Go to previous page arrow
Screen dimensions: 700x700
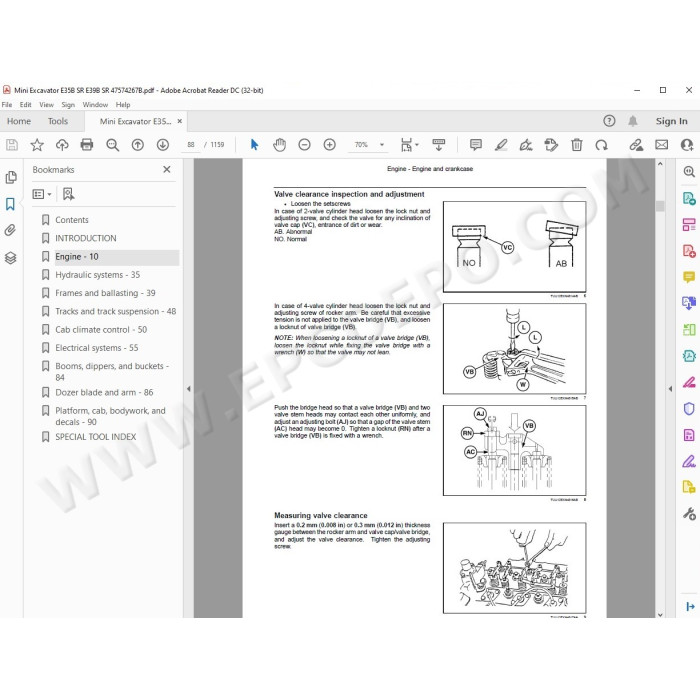pyautogui.click(x=138, y=145)
